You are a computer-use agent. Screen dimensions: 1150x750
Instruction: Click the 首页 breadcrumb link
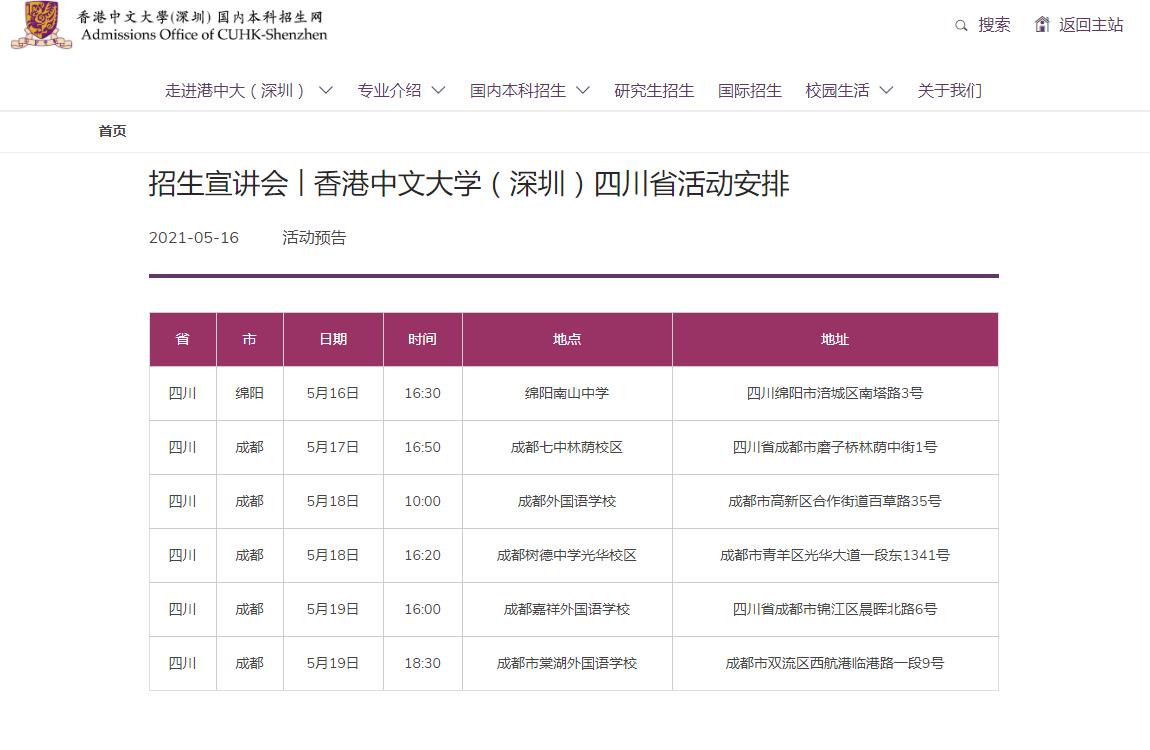click(x=112, y=131)
